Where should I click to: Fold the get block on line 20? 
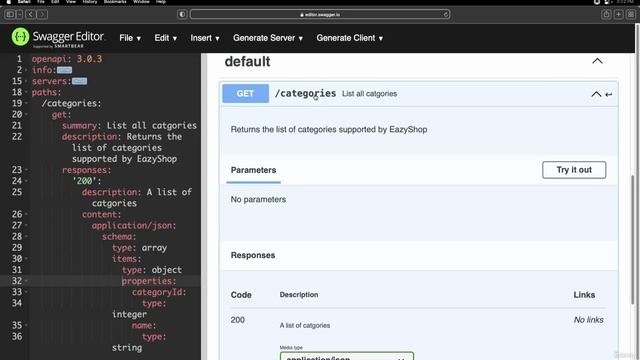pyautogui.click(x=26, y=115)
